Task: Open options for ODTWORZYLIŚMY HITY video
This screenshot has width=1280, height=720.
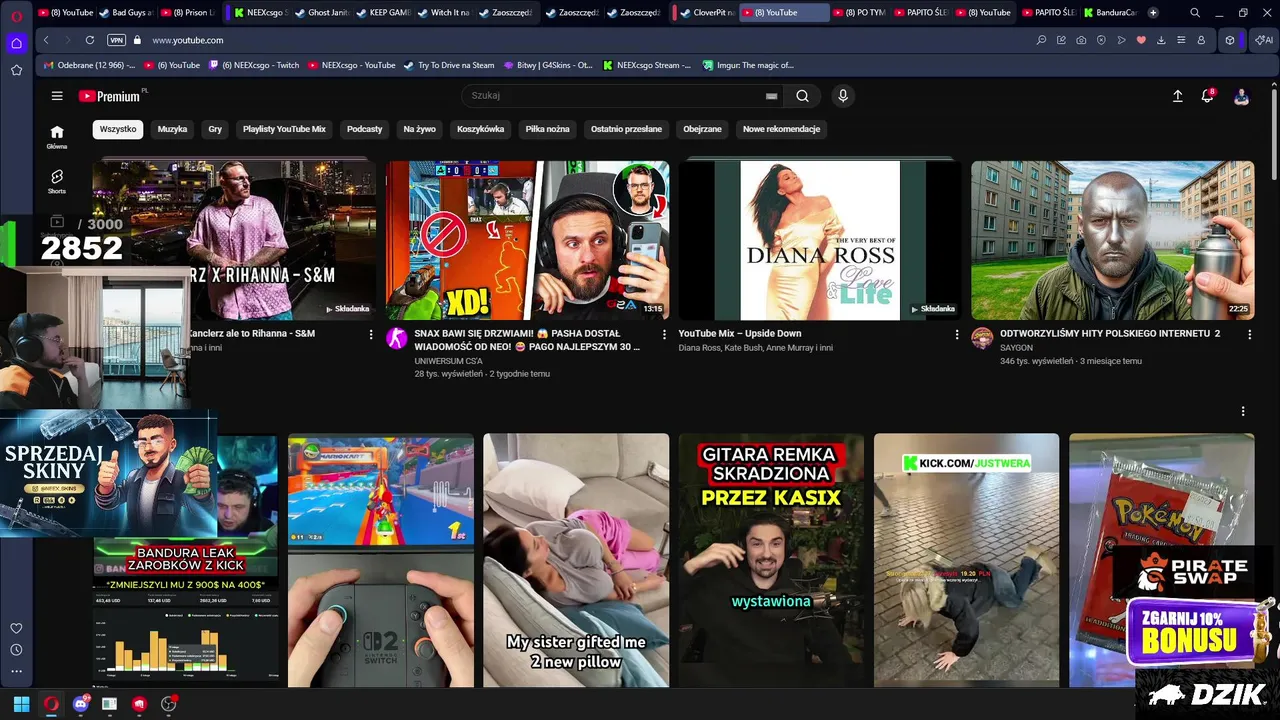Action: 1249,335
